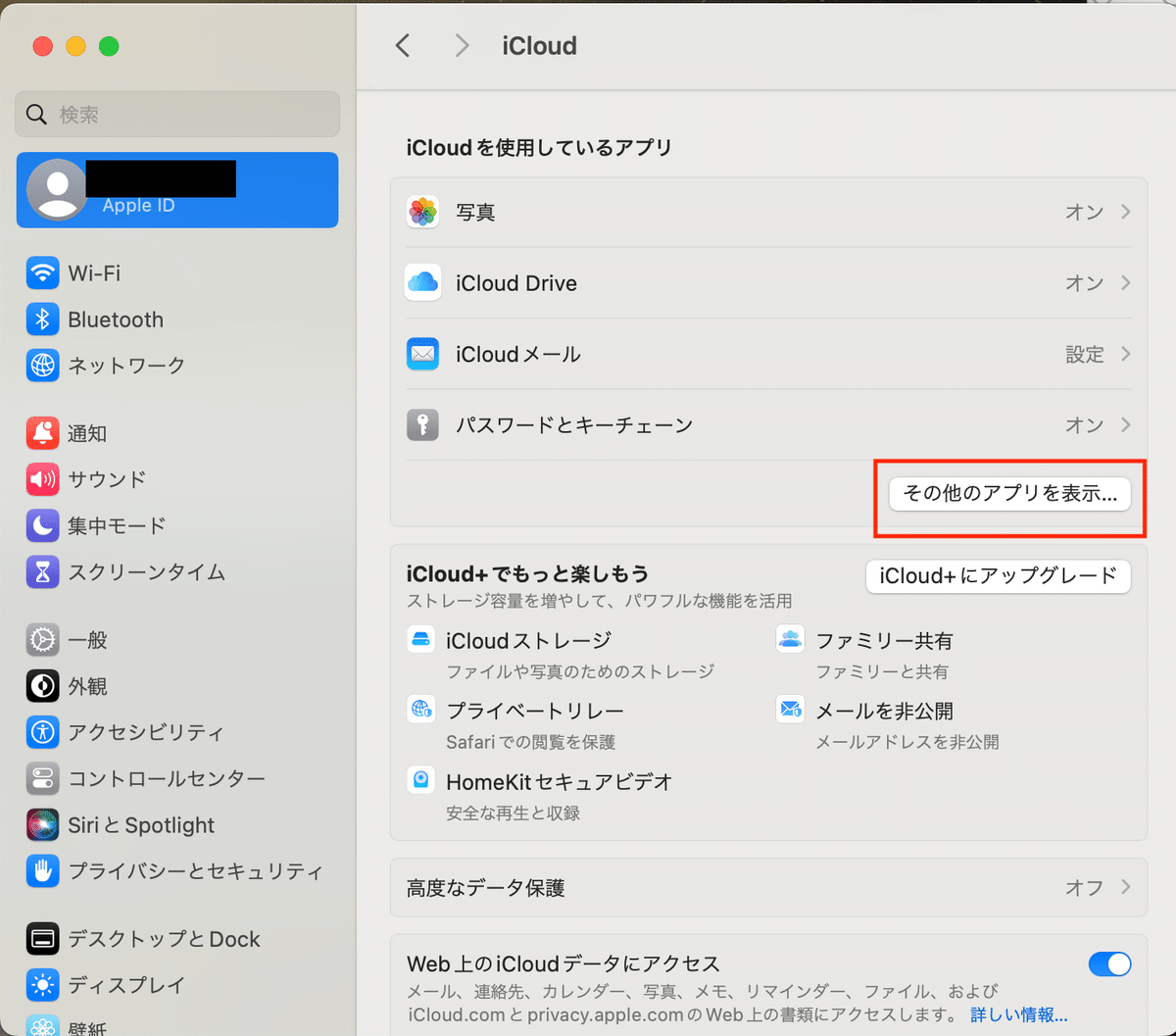The width and height of the screenshot is (1176, 1036).
Task: Click iCloud+ にアップグレード button
Action: pyautogui.click(x=998, y=576)
